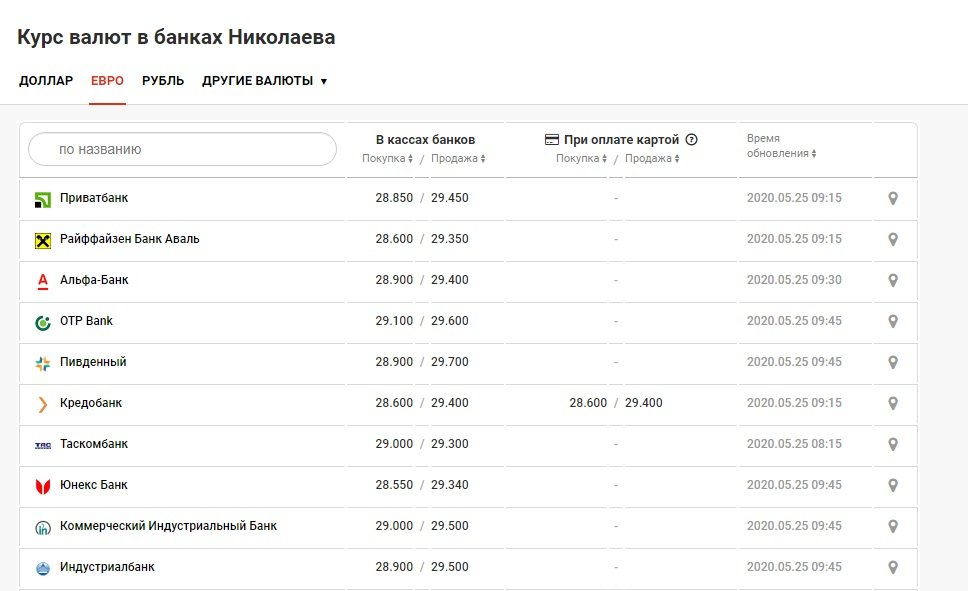Click the OTP Bank logo icon

pos(43,322)
